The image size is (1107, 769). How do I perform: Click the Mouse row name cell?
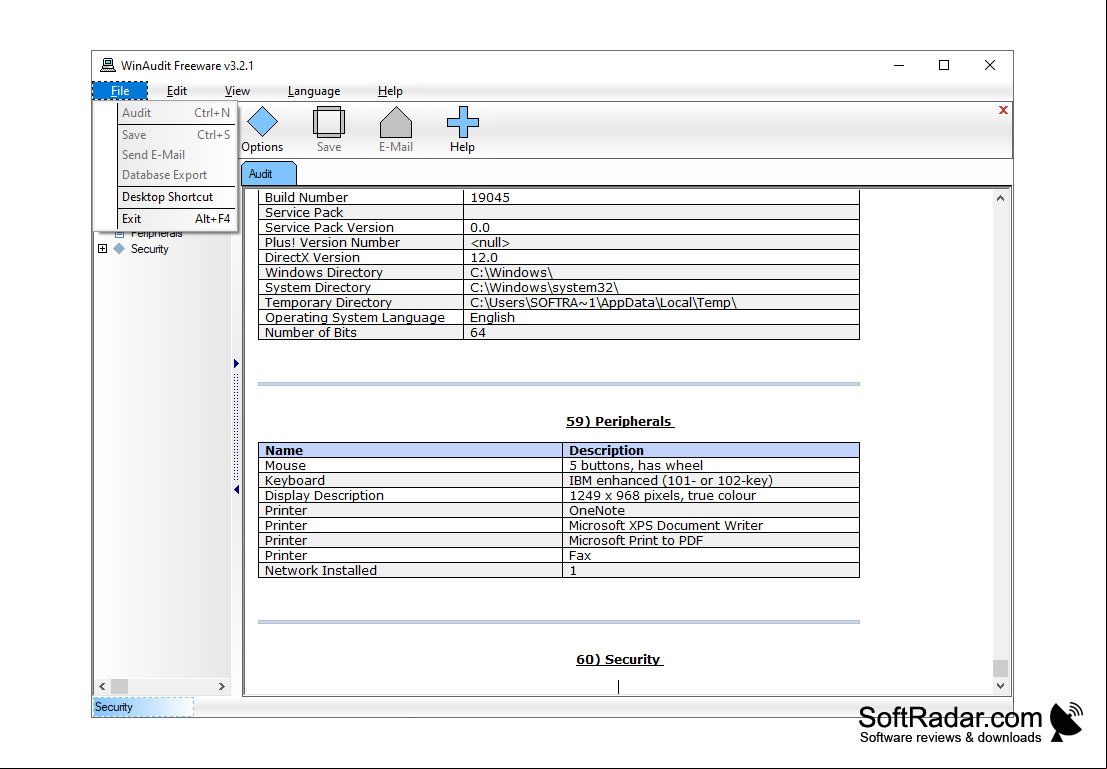[x=411, y=465]
